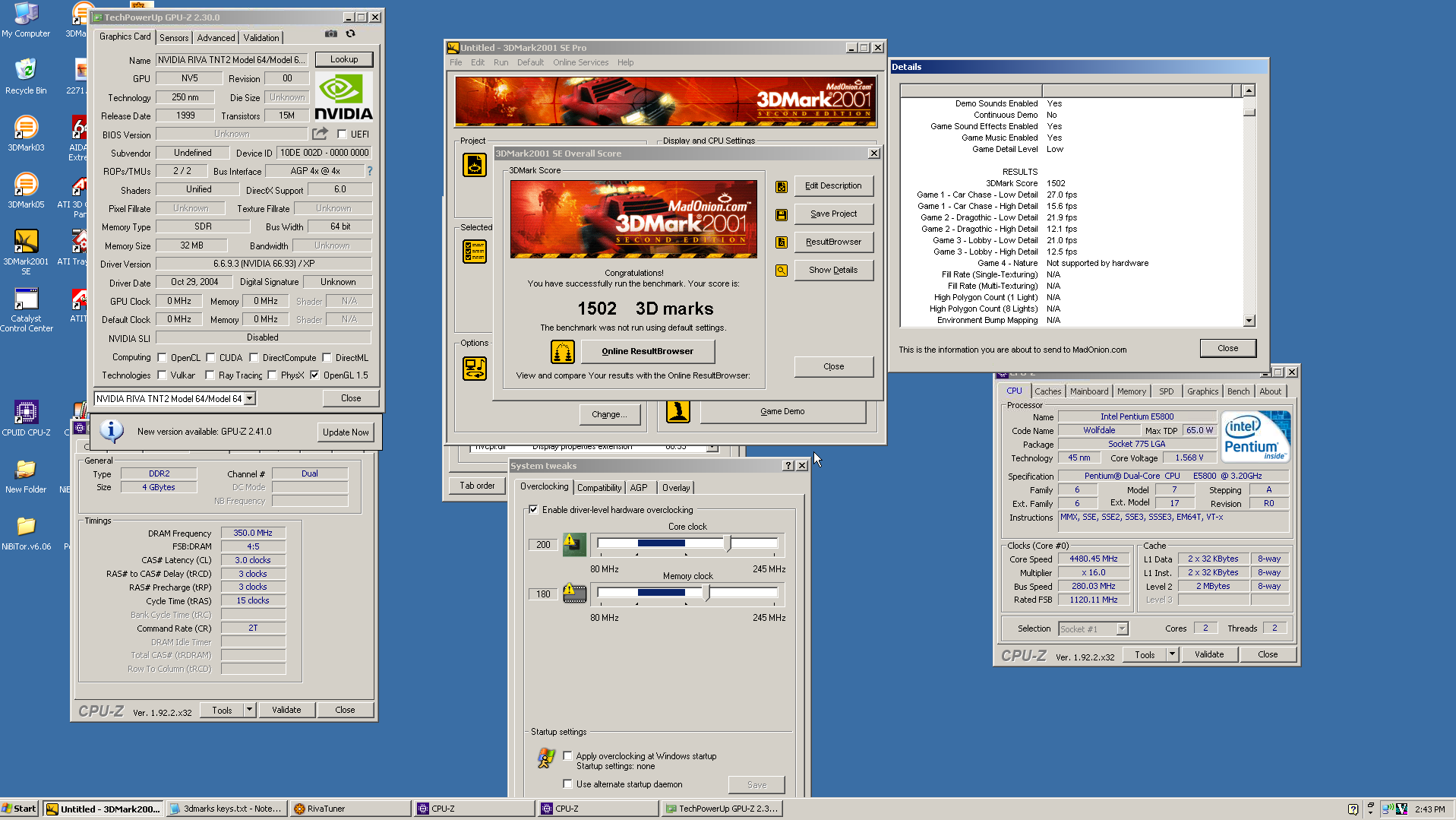
Task: Switch to Compatibility tab in System tweaks
Action: (599, 488)
